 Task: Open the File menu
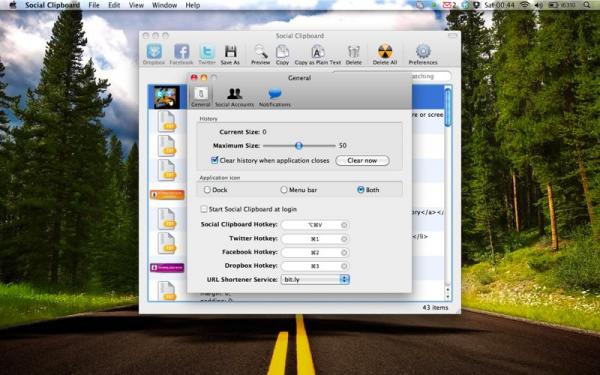coord(94,5)
